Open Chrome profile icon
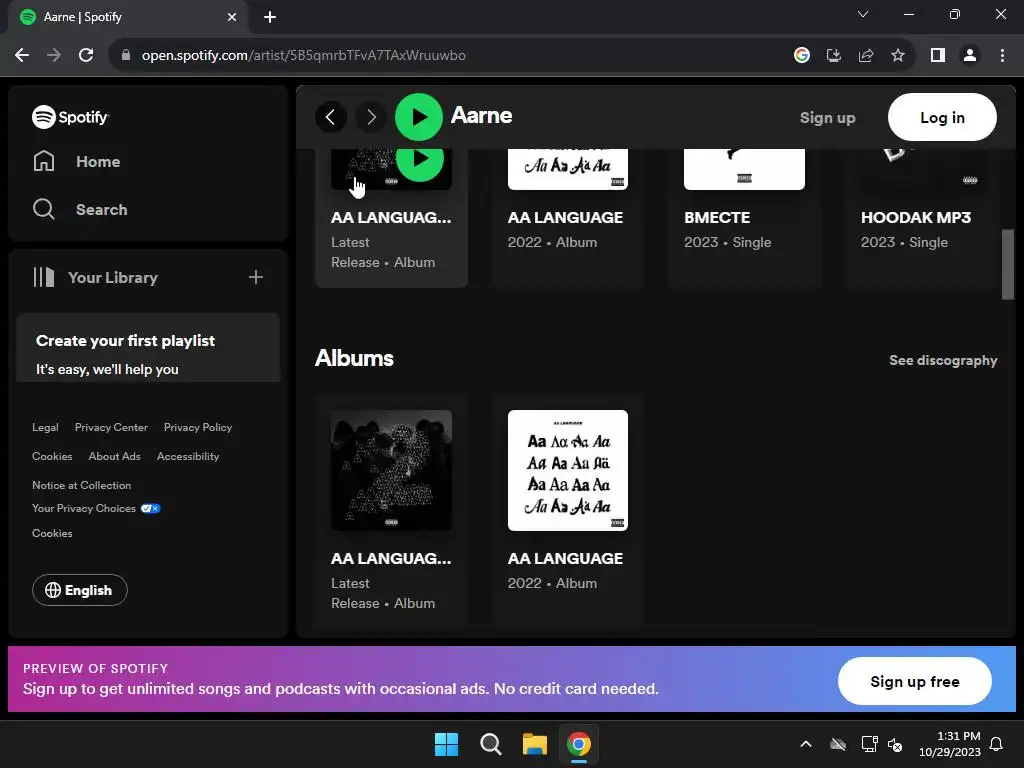1024x768 pixels. click(x=970, y=56)
